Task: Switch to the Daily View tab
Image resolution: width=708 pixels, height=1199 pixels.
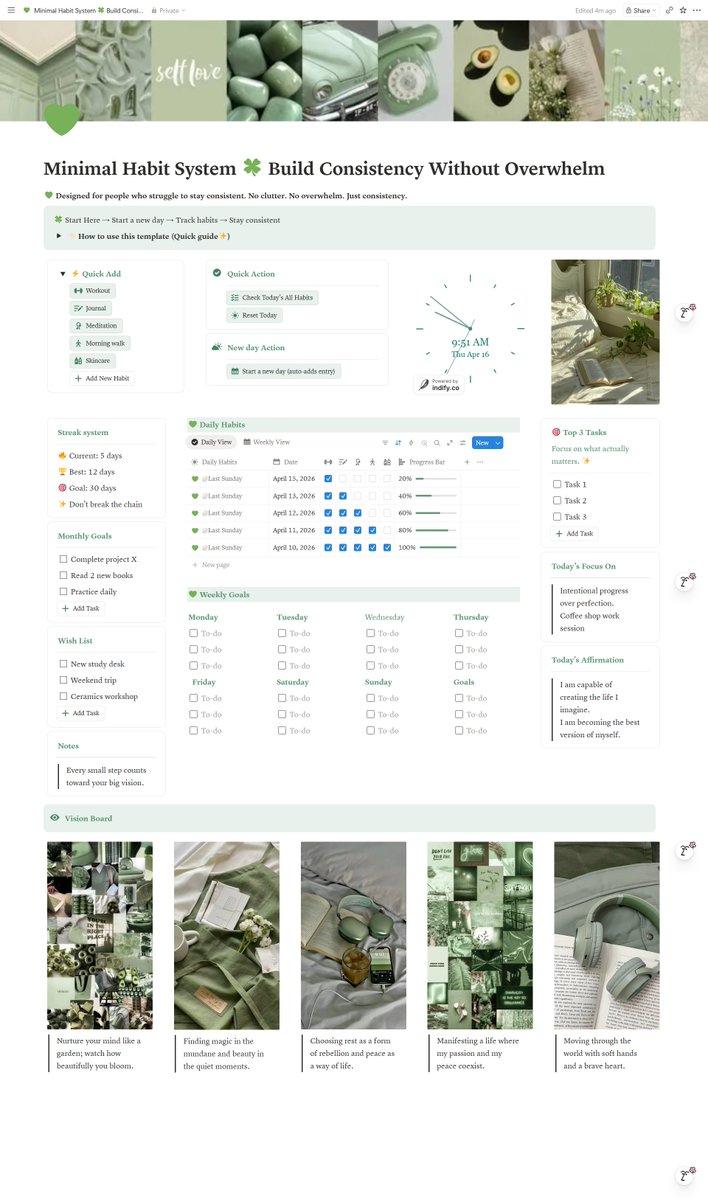Action: [x=212, y=442]
